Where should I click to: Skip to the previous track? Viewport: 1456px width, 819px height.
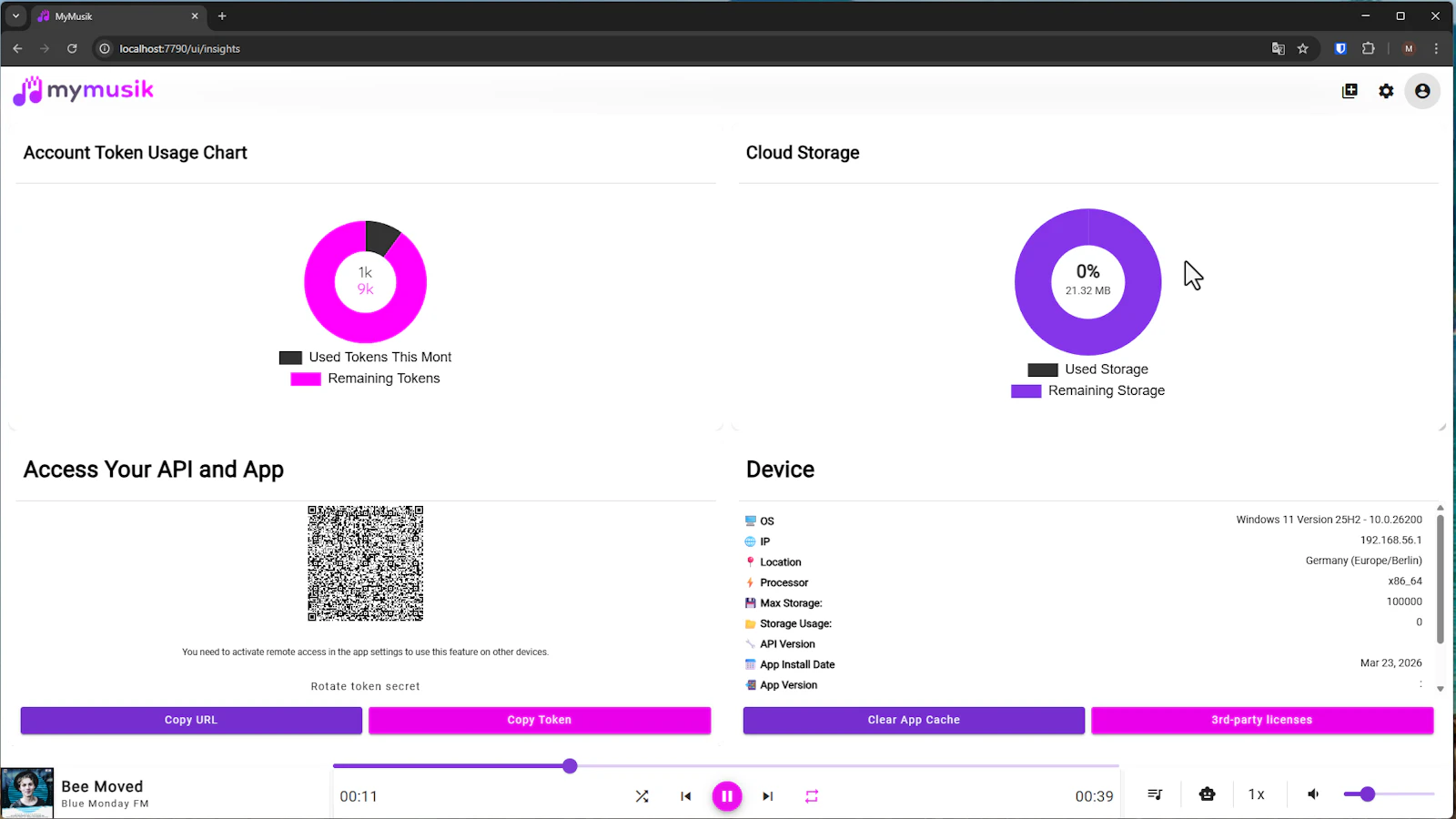coord(685,796)
